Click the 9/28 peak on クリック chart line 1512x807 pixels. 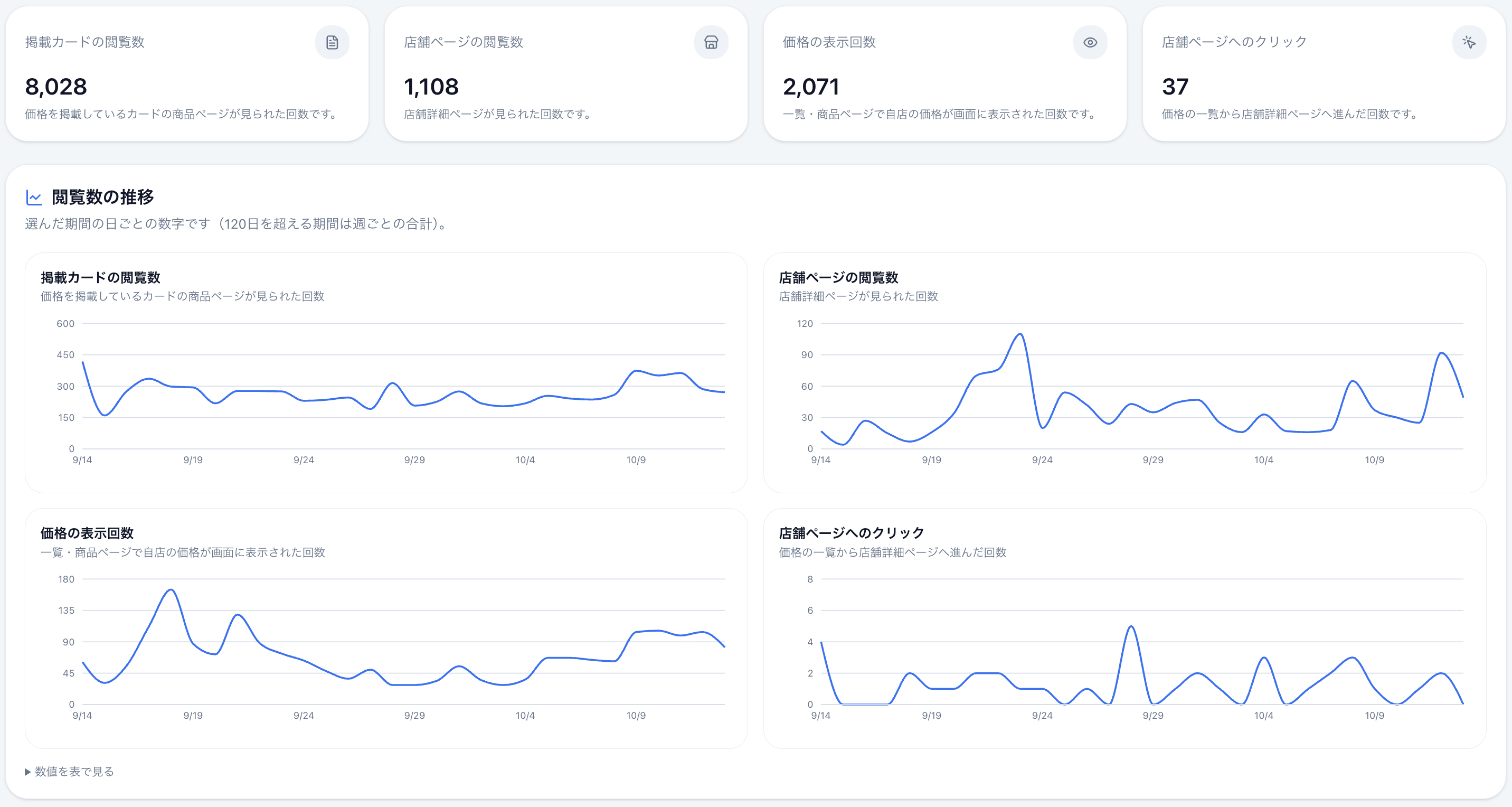pyautogui.click(x=1130, y=627)
